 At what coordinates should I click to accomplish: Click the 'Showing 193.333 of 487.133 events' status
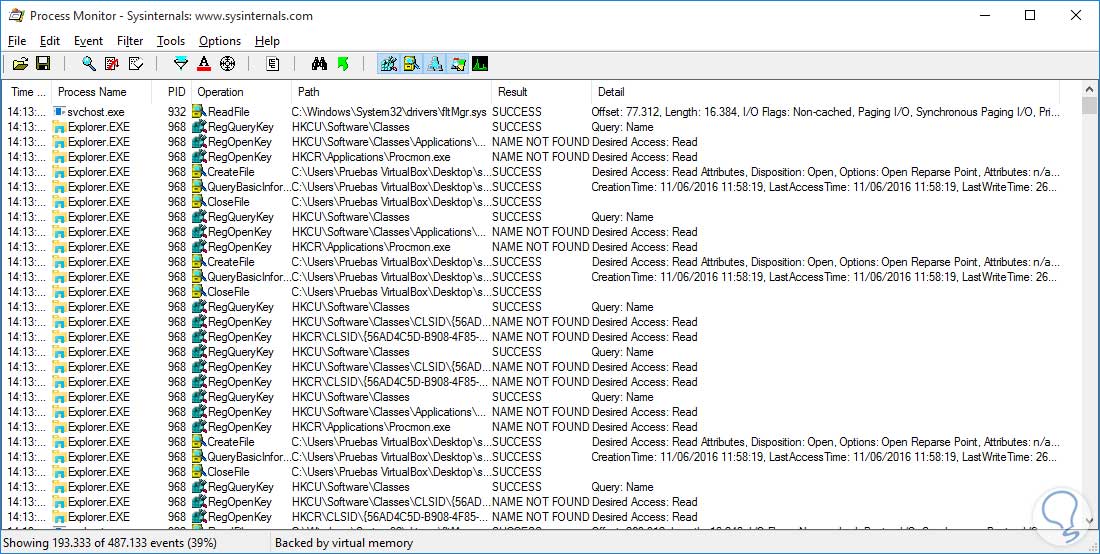point(110,543)
